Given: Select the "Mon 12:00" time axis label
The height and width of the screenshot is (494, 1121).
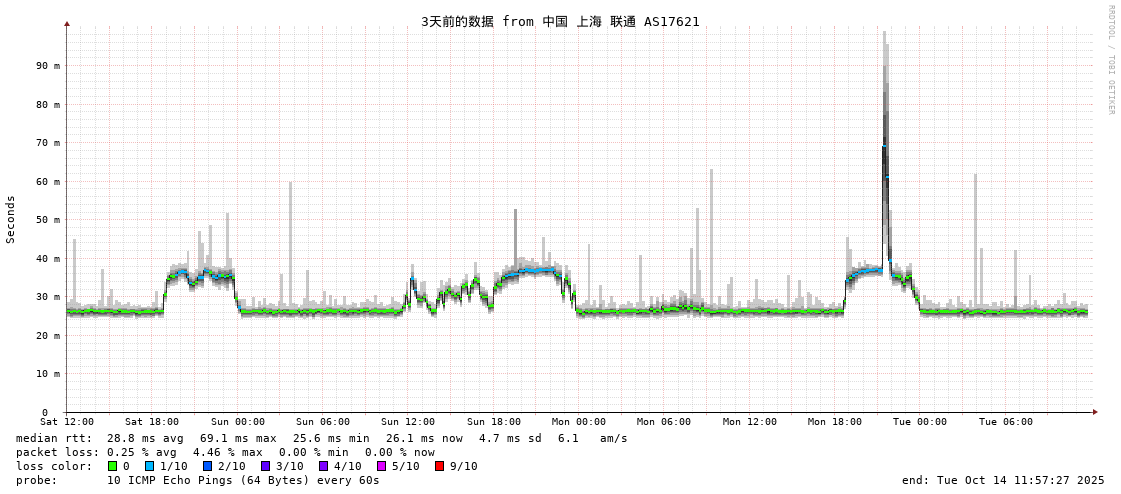Looking at the screenshot, I should click(749, 422).
